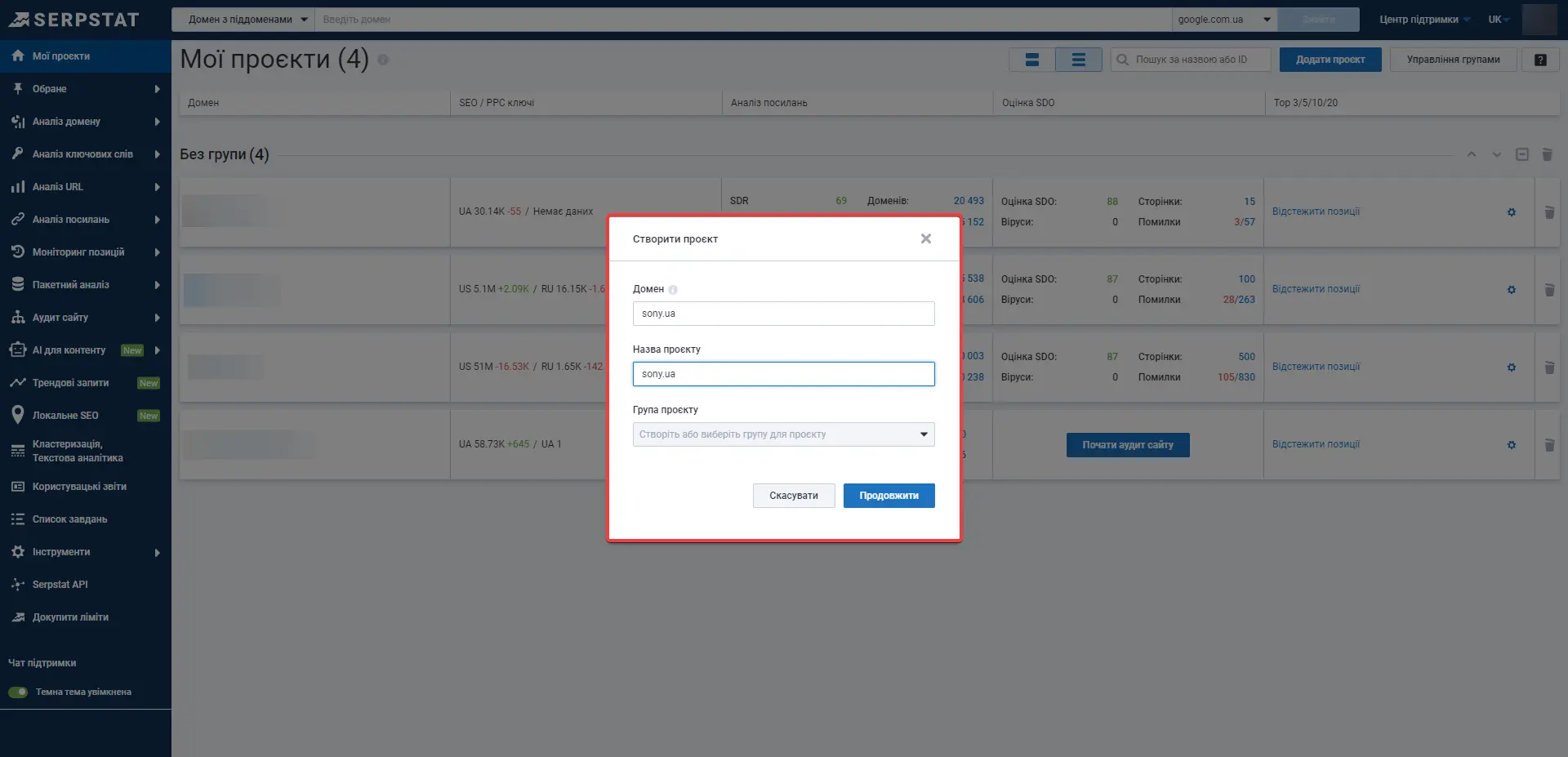The width and height of the screenshot is (1568, 757).
Task: Move the Без групи group down
Action: 1497,154
